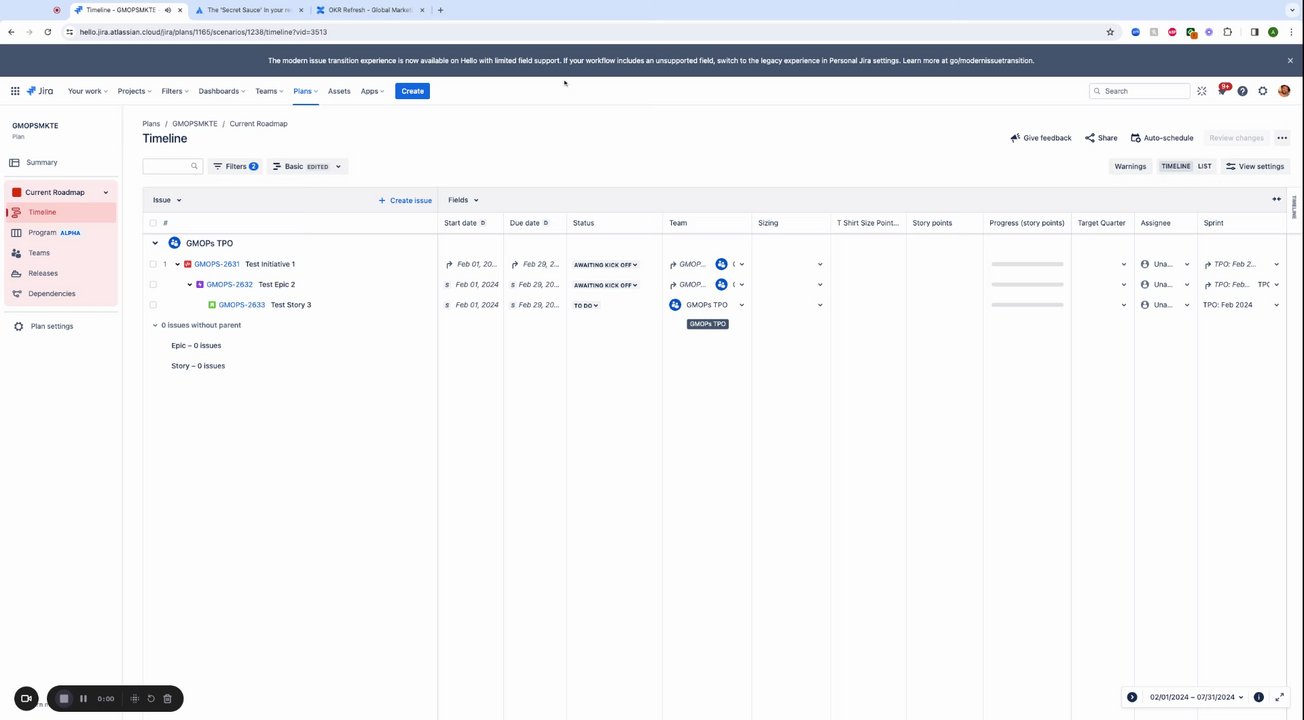Open the help question mark icon
This screenshot has height=720, width=1304.
click(1242, 91)
